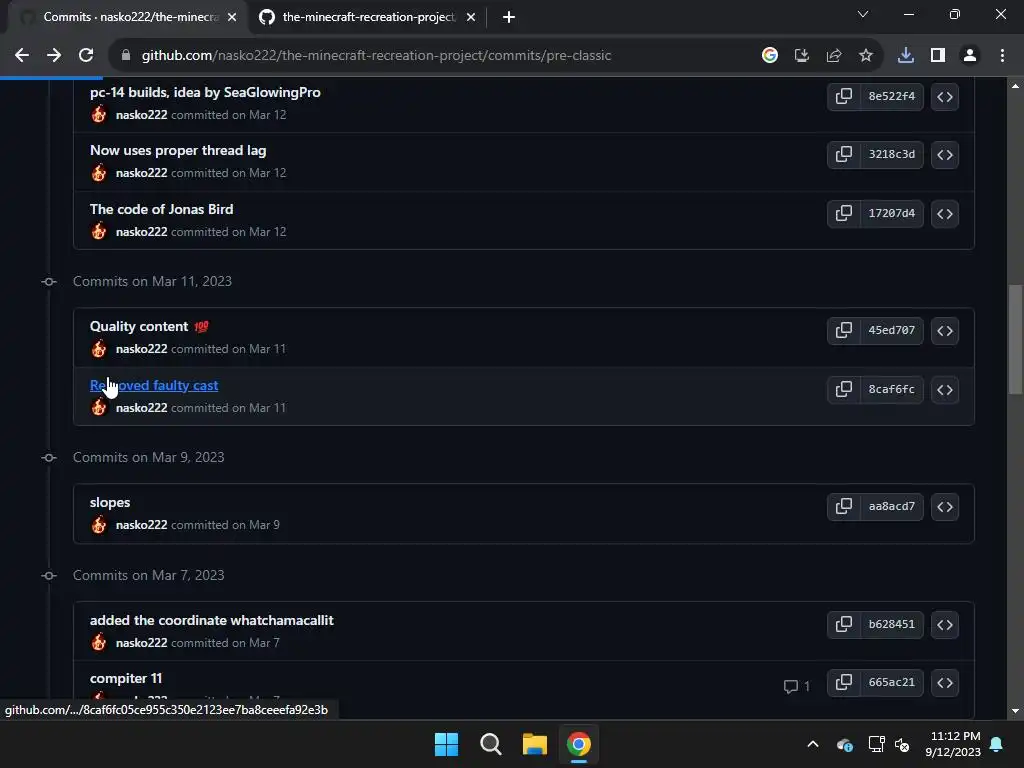Open Chrome downloads

(906, 56)
